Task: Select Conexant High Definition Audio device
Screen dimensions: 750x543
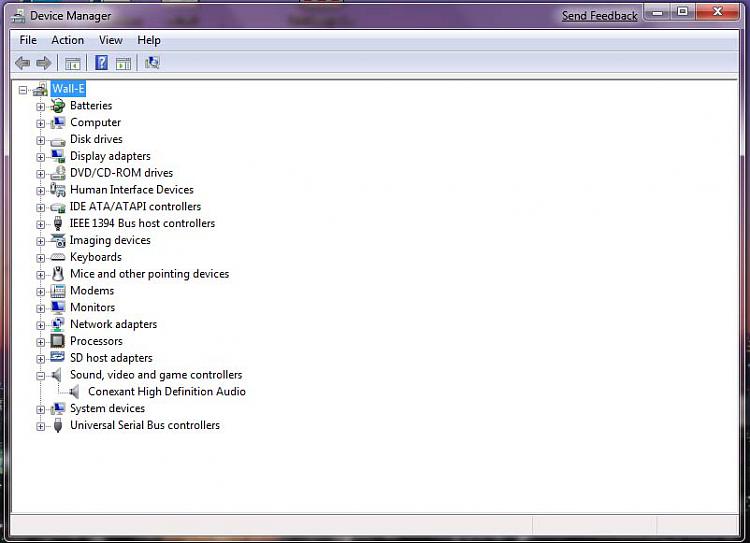Action: point(167,391)
